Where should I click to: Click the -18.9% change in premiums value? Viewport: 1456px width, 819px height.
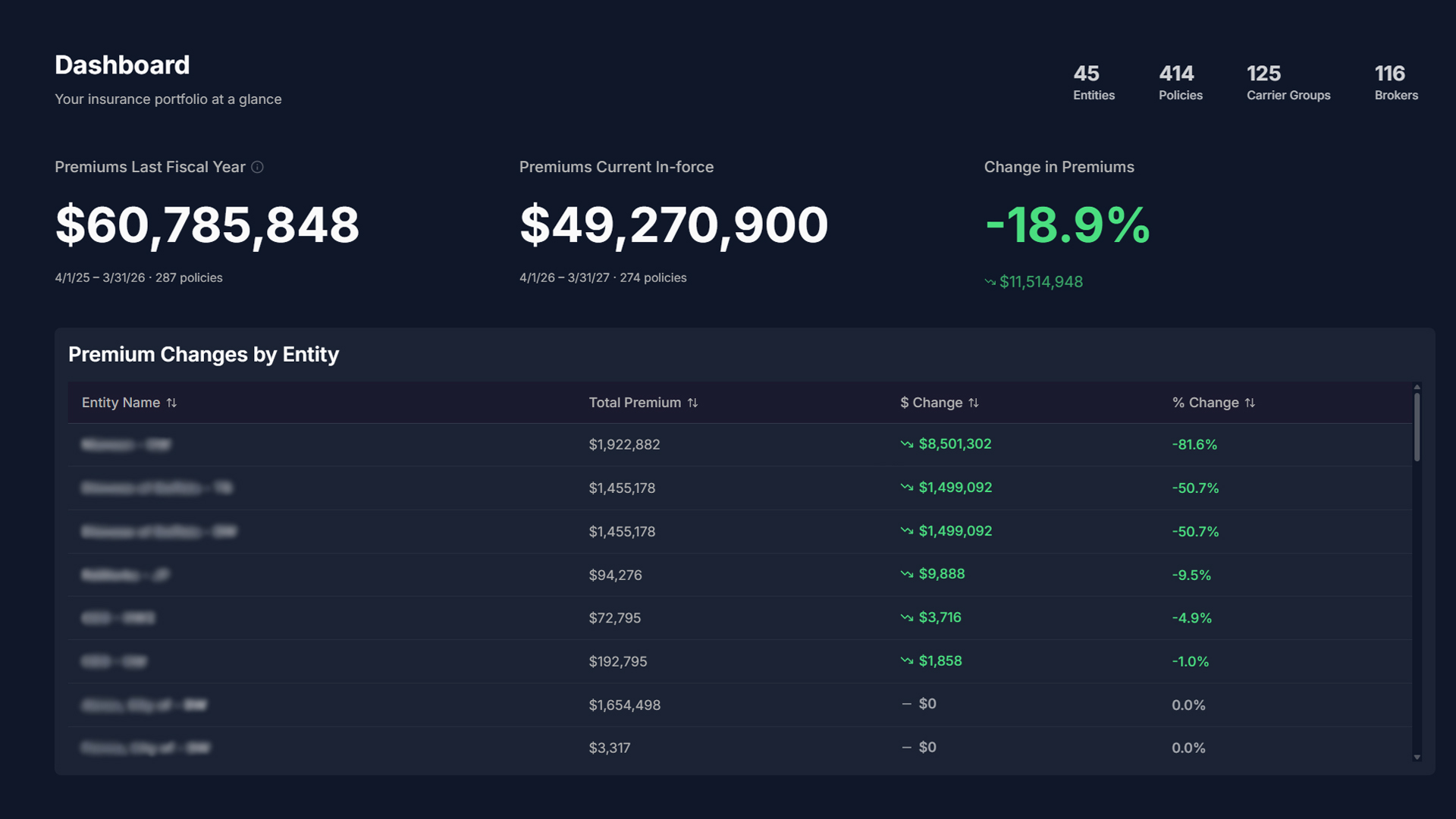[1067, 224]
